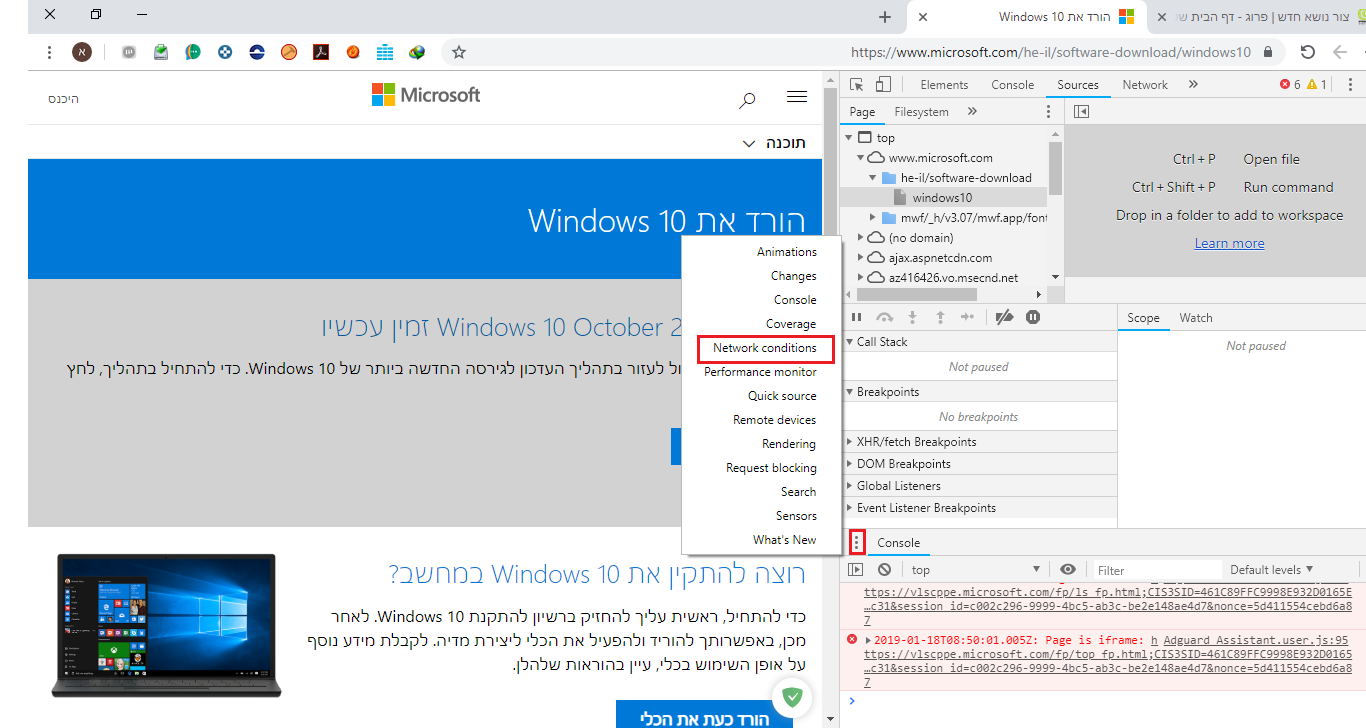Open a new tab with the plus icon

885,17
